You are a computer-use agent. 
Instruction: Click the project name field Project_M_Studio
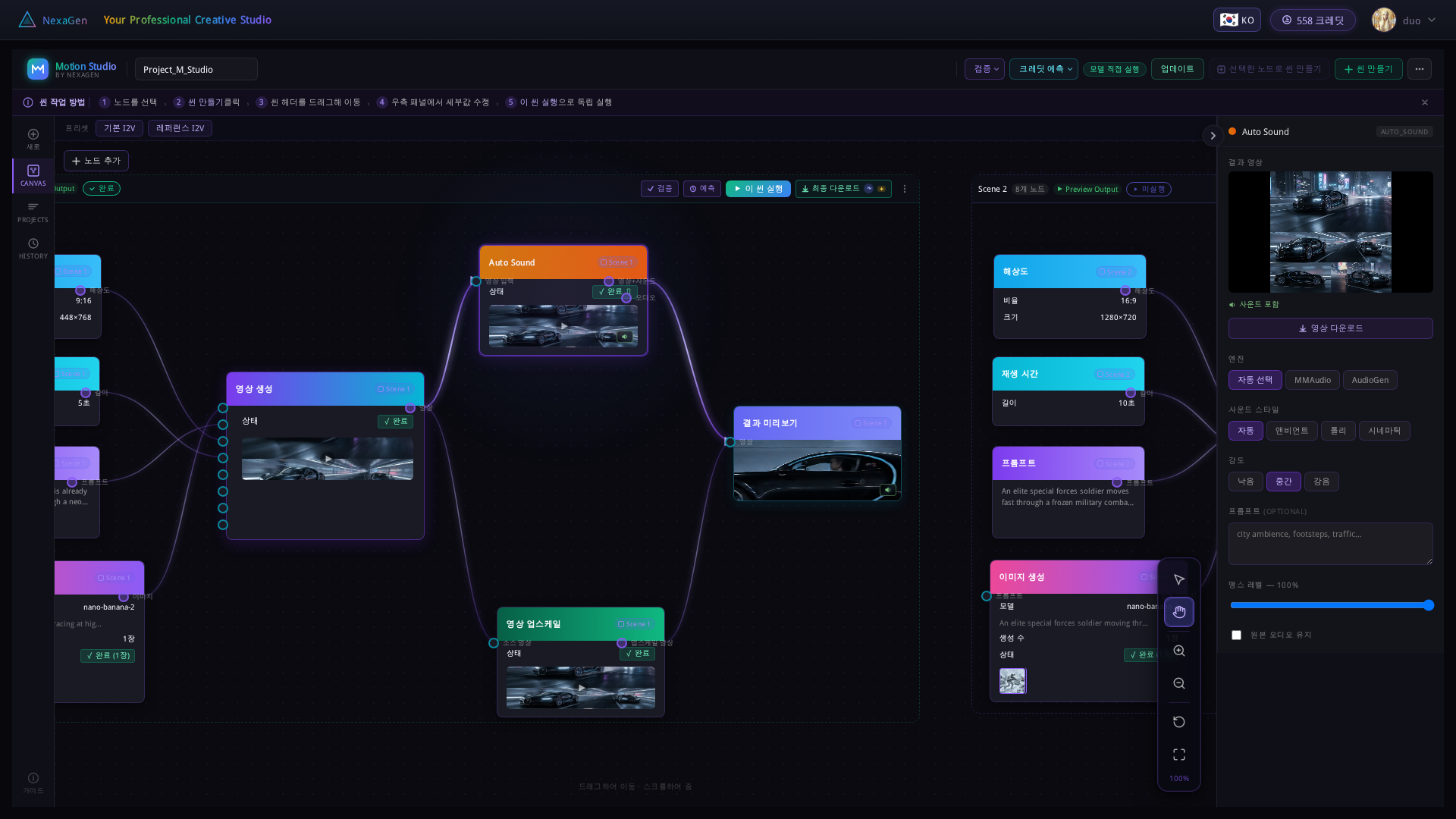196,69
